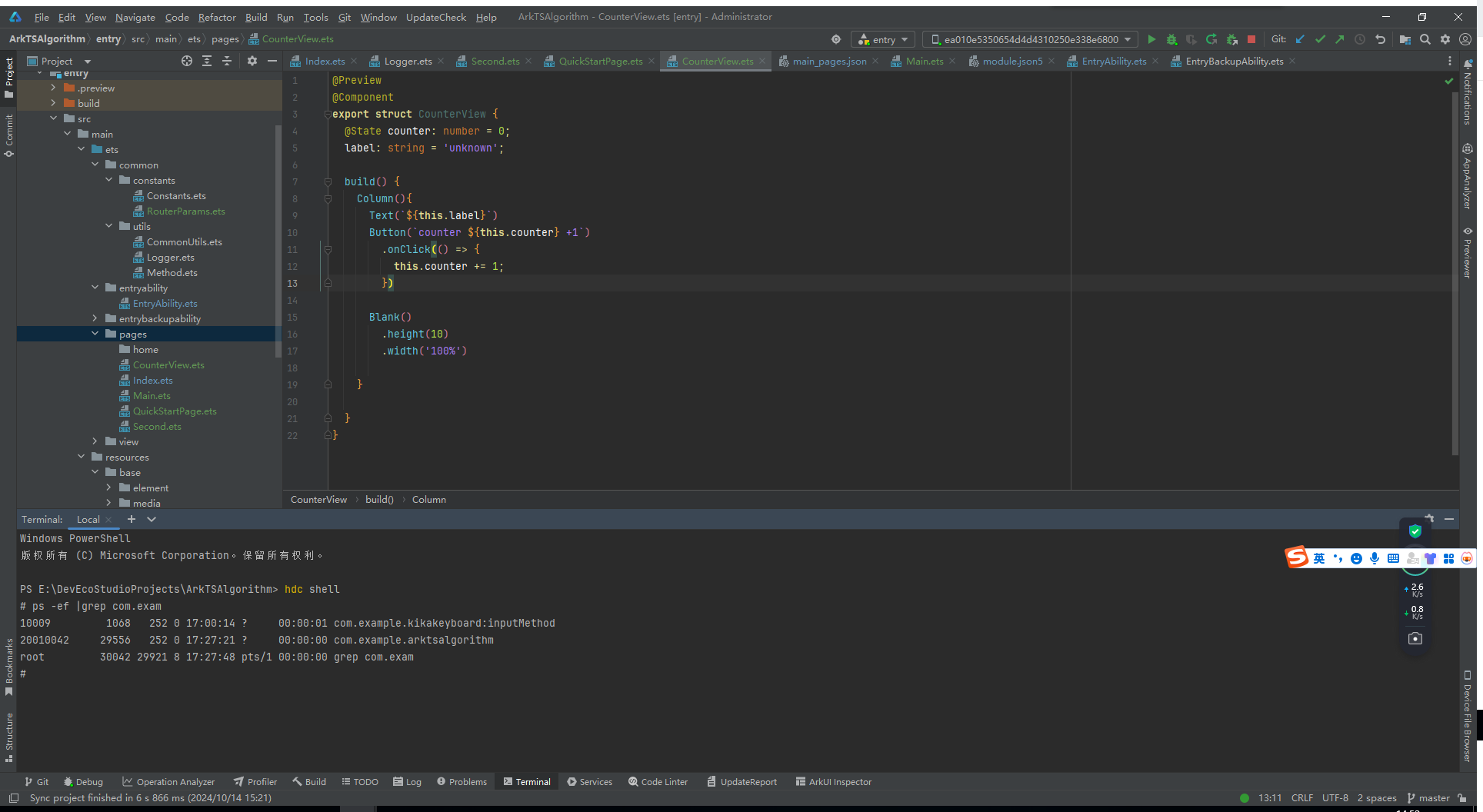Click Select Opened File crosshair in Project panel
The width and height of the screenshot is (1483, 812).
pyautogui.click(x=187, y=61)
